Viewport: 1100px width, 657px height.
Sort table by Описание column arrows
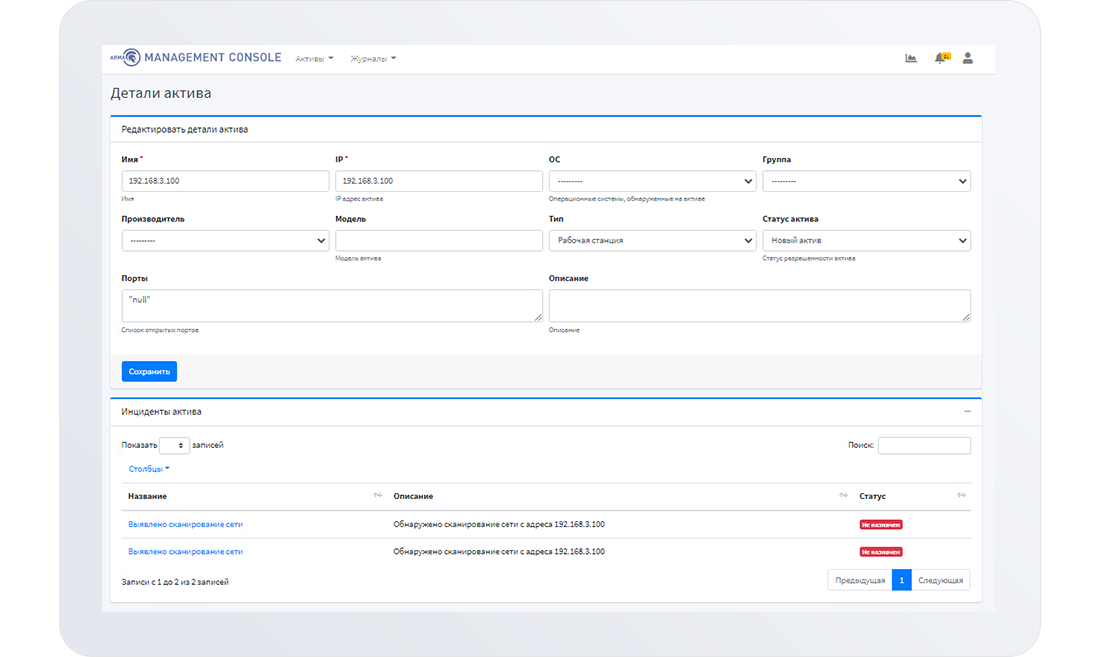(x=843, y=496)
